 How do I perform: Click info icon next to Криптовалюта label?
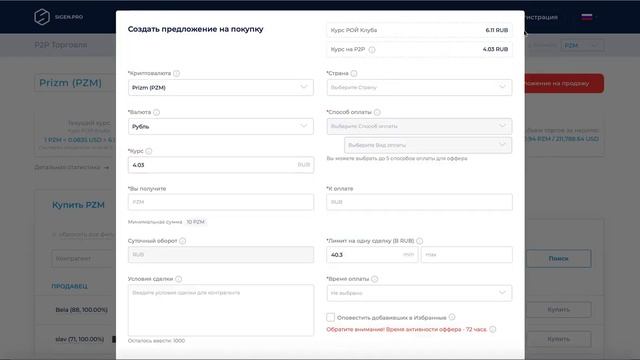tap(176, 73)
